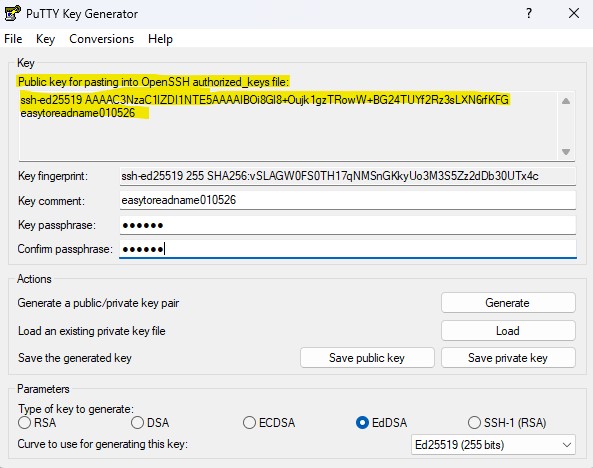
Task: Open the Key menu
Action: click(x=45, y=39)
